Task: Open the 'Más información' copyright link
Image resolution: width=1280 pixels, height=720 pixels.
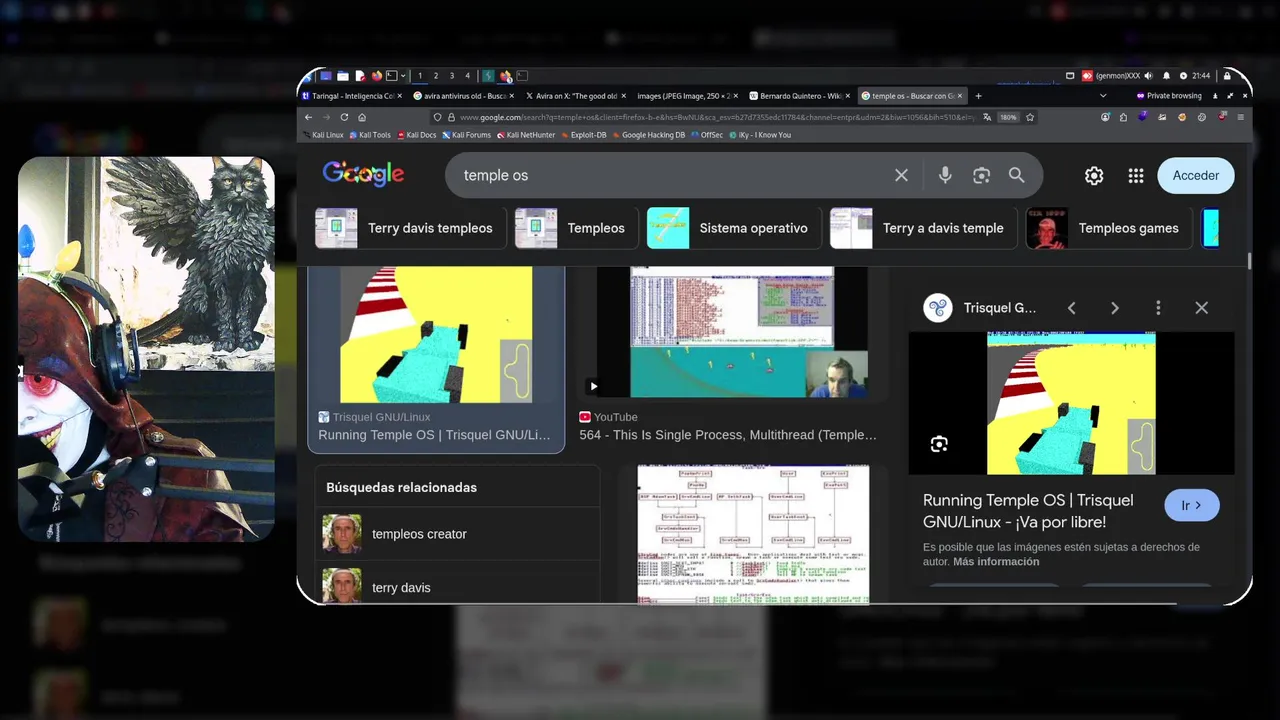Action: (x=996, y=562)
